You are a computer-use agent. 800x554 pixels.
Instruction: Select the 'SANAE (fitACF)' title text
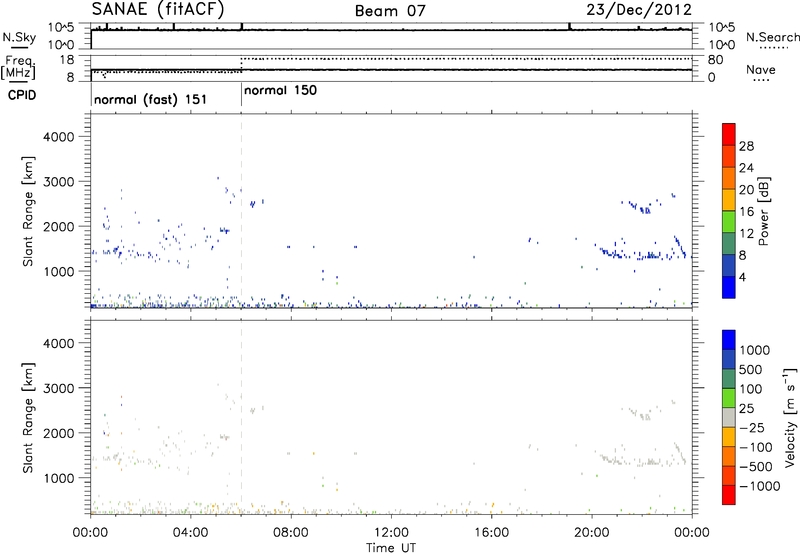[158, 10]
